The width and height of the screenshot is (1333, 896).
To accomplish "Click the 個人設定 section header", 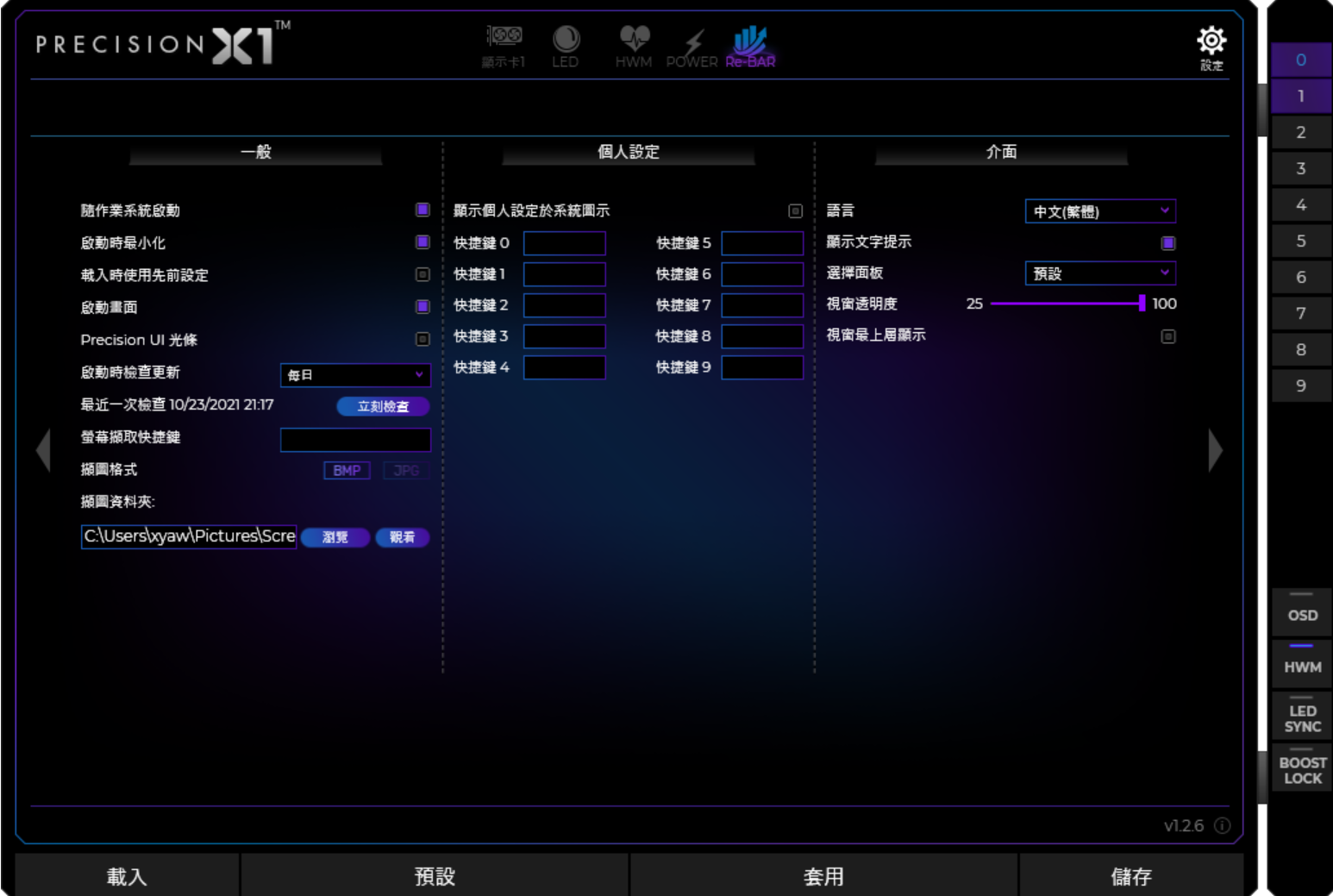I will [x=629, y=152].
